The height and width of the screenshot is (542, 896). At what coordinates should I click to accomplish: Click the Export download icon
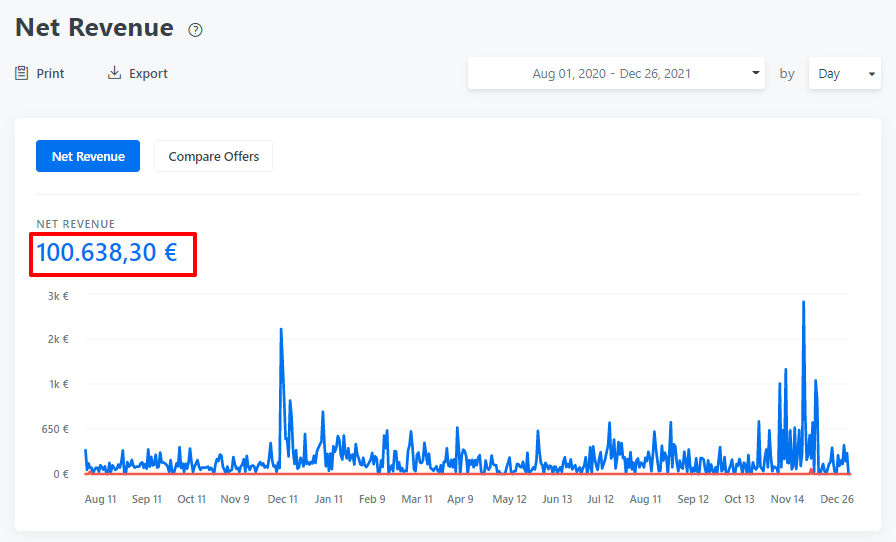(114, 73)
